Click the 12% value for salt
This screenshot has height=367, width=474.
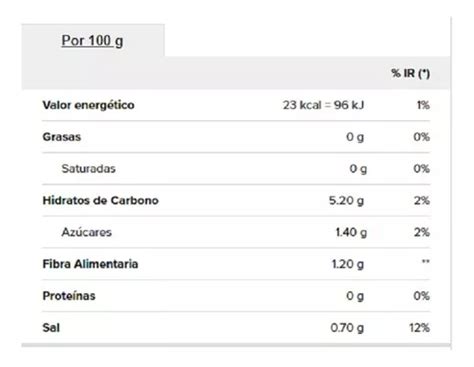(419, 328)
